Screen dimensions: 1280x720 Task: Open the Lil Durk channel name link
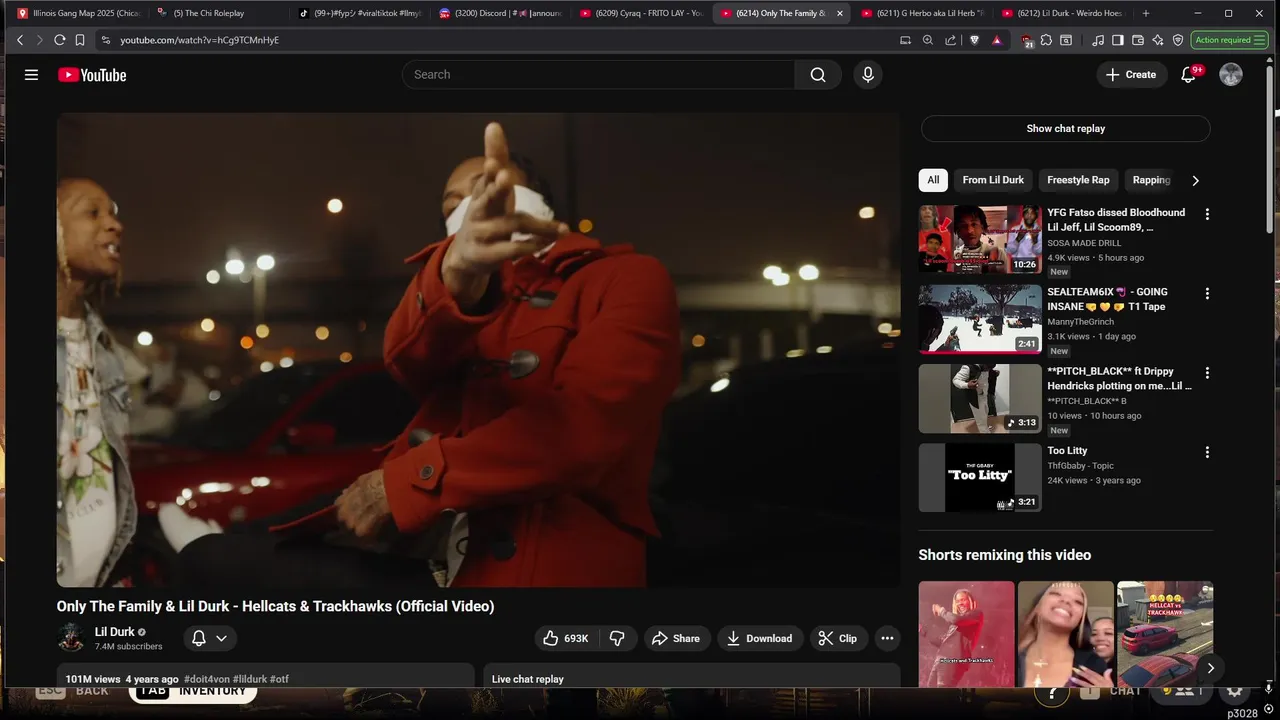(x=115, y=632)
